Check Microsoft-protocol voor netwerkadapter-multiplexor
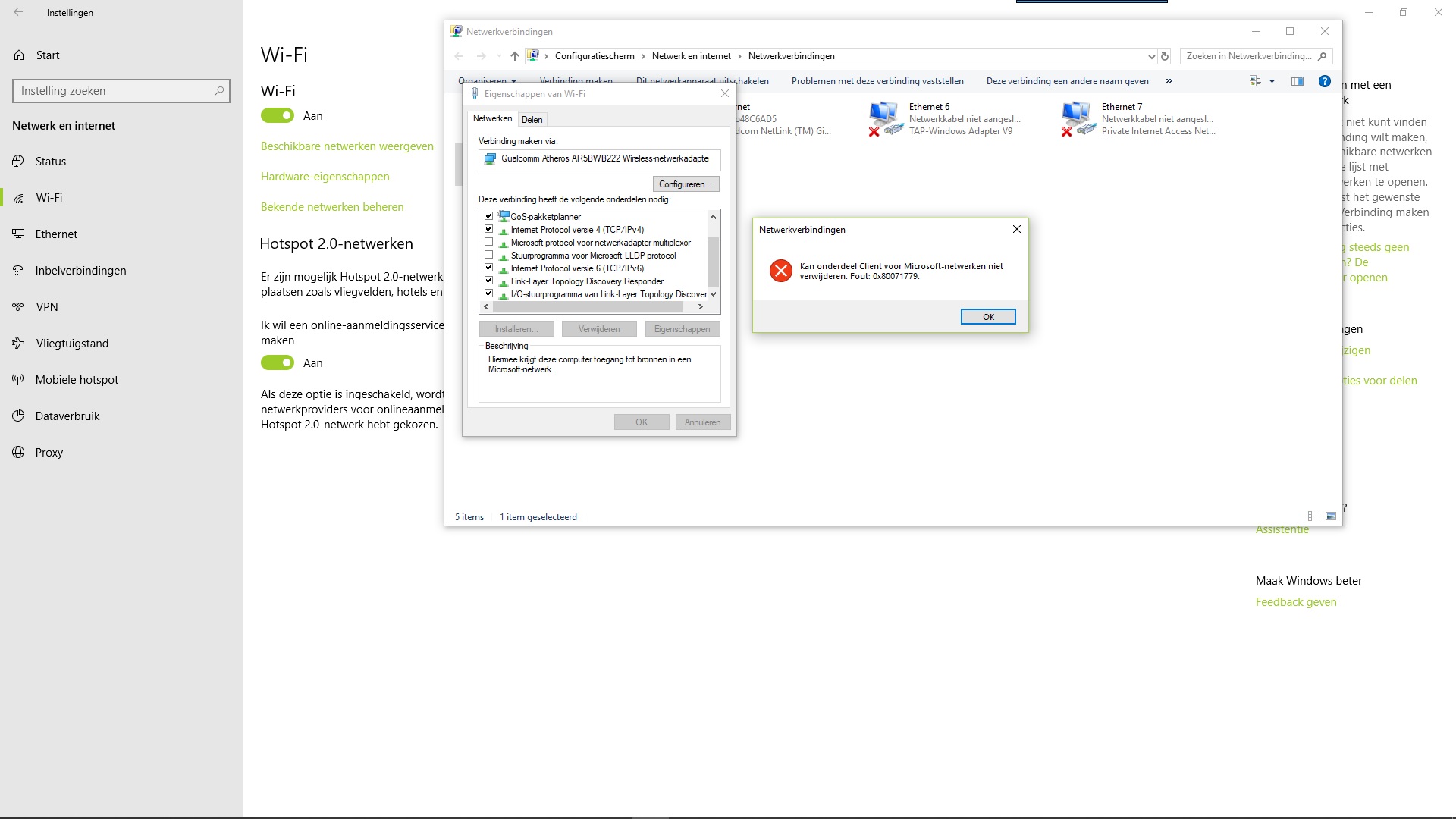The image size is (1456, 819). pos(489,242)
